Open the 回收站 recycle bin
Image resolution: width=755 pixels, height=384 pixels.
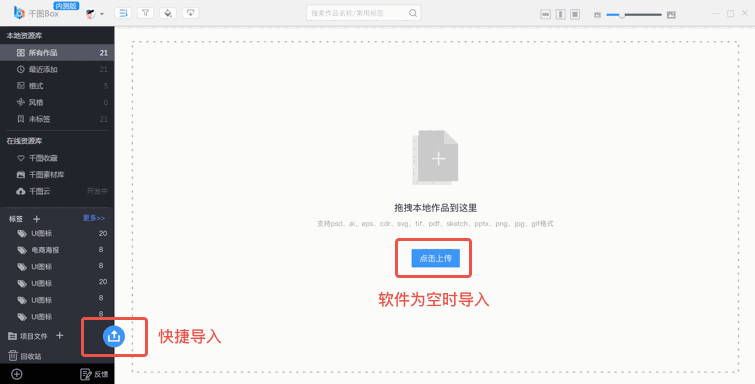click(x=25, y=356)
